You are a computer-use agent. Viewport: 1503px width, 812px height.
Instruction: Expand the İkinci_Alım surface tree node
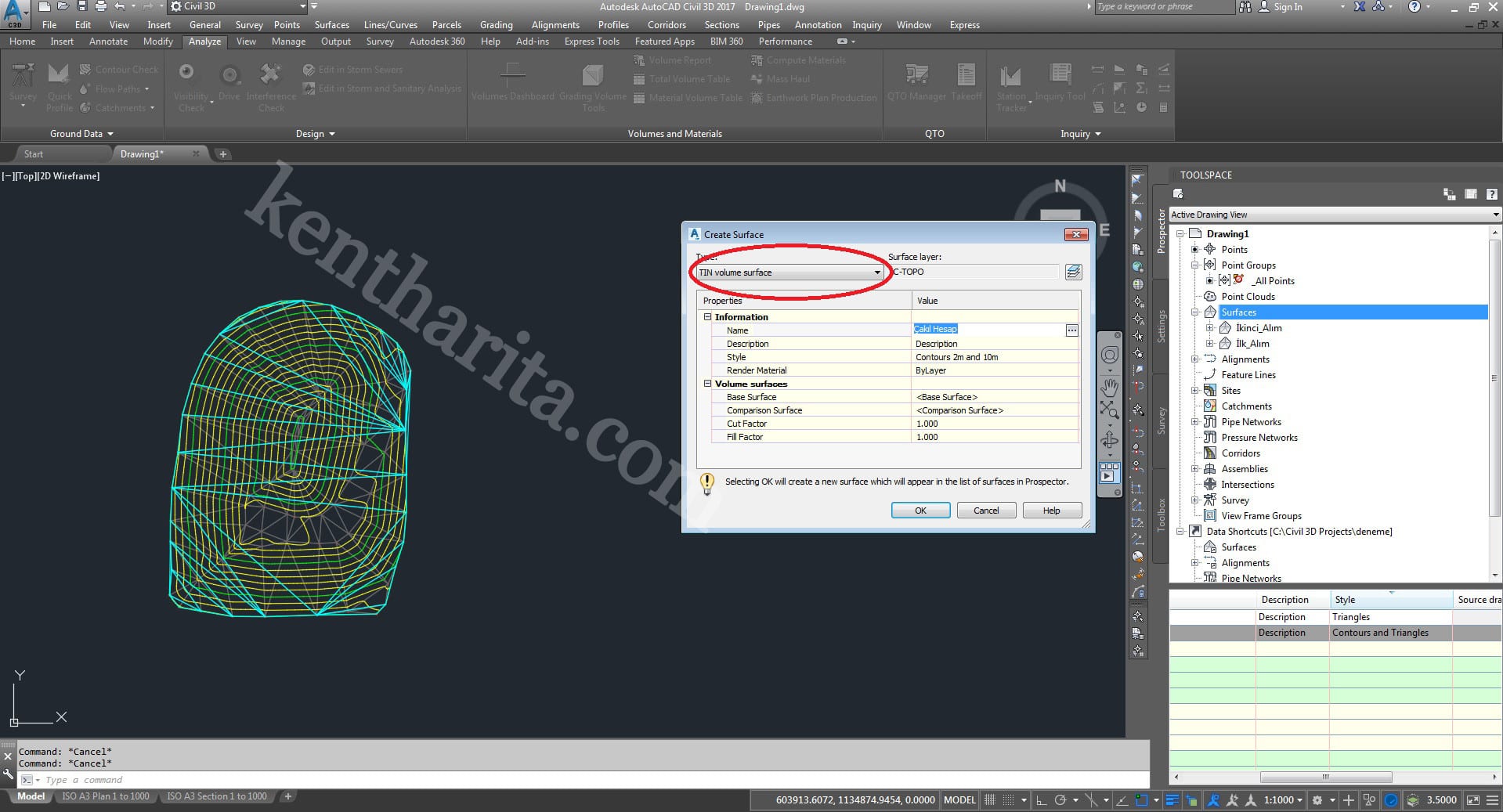[1210, 328]
